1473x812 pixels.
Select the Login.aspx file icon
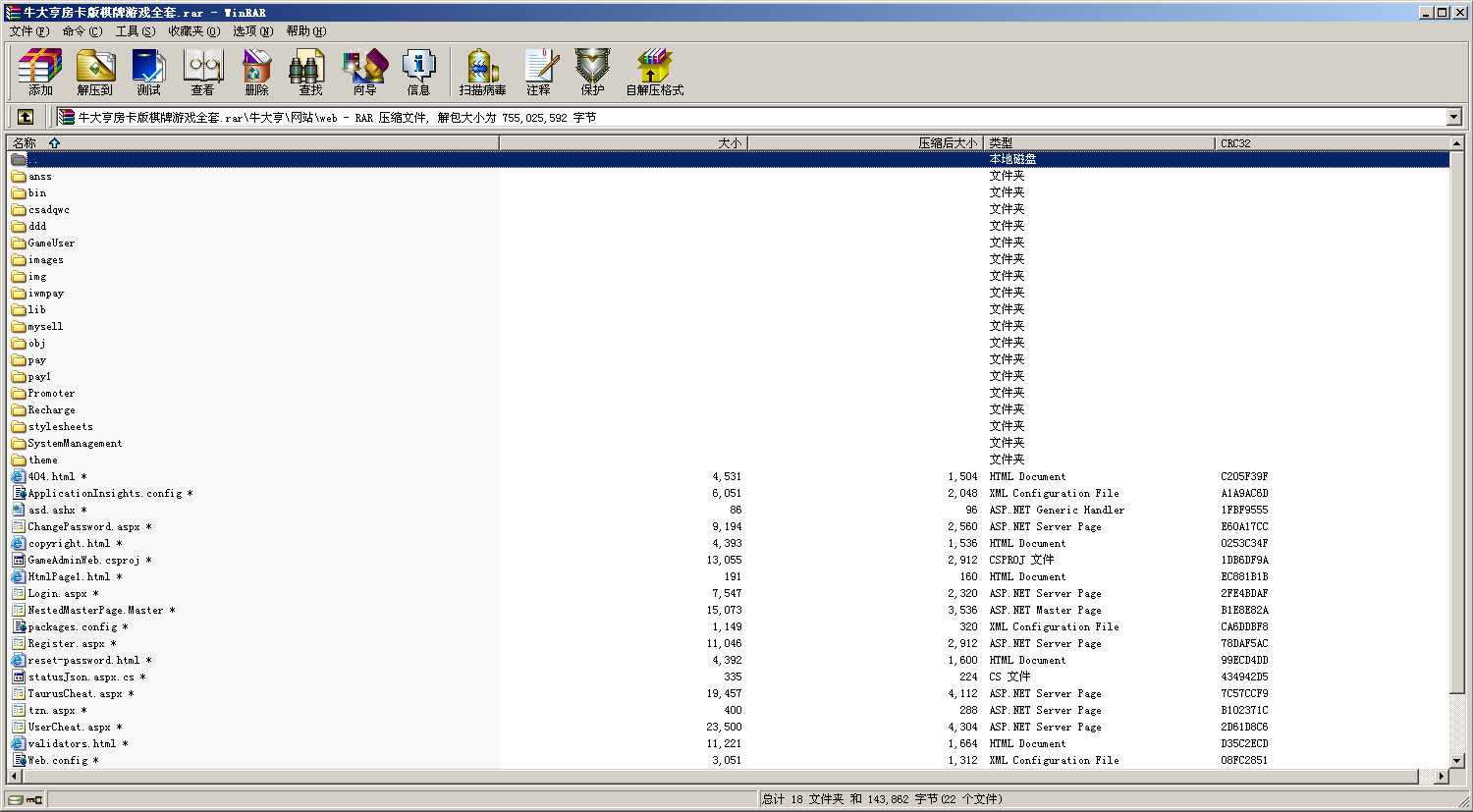click(x=19, y=594)
